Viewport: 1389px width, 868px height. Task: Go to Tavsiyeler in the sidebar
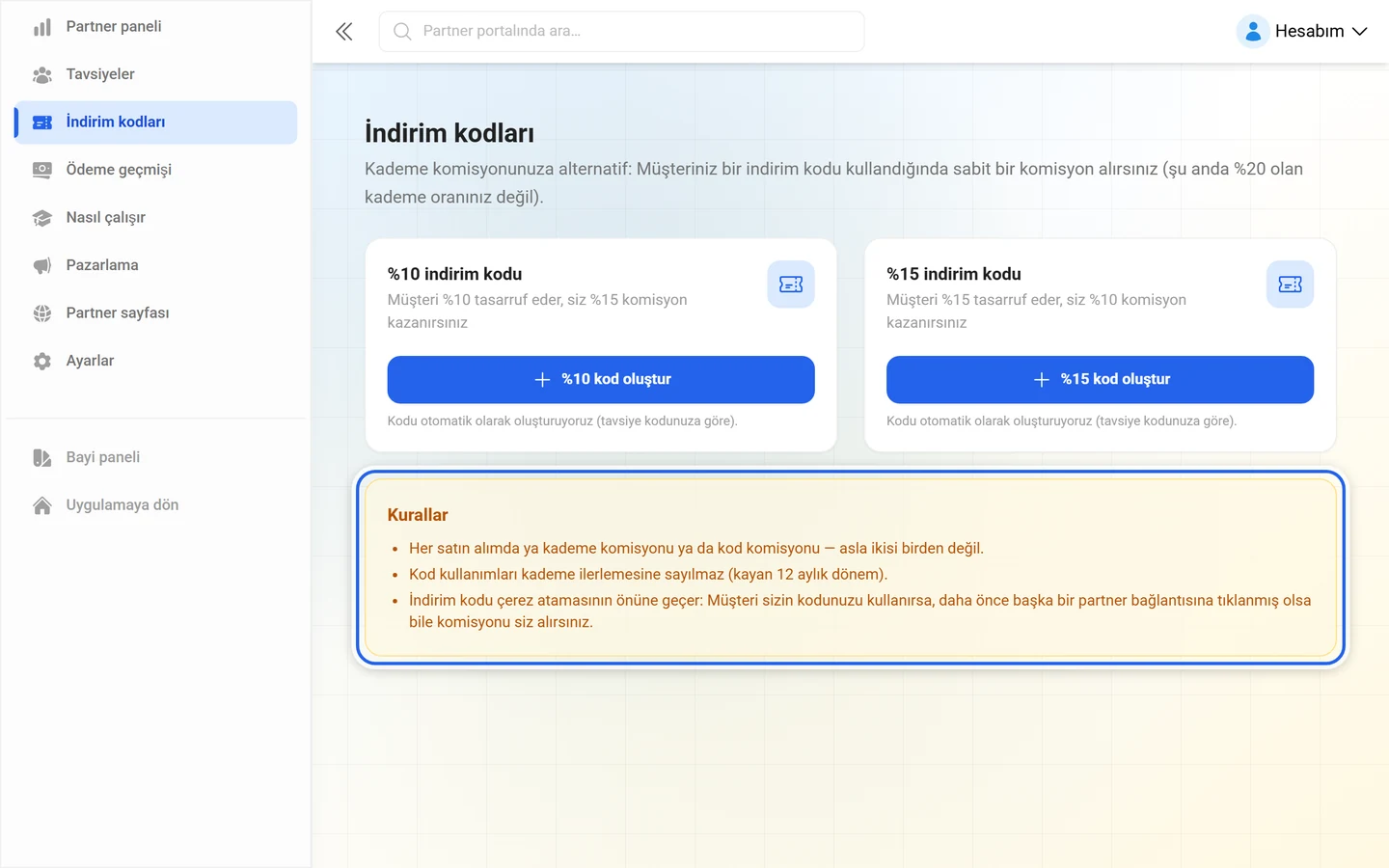[x=156, y=74]
